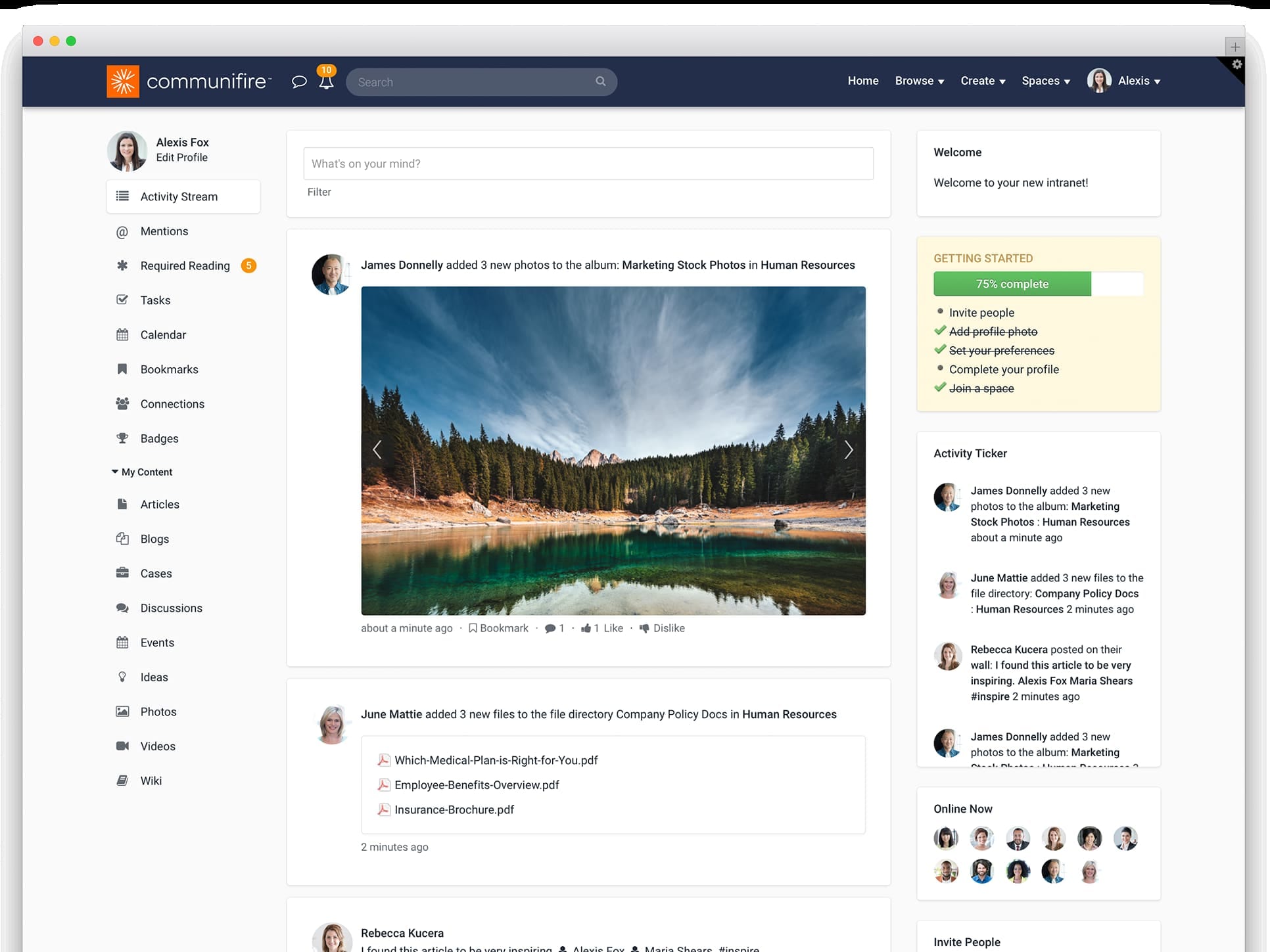Click June Mattie's avatar on files post
This screenshot has height=952, width=1270.
coord(331,723)
